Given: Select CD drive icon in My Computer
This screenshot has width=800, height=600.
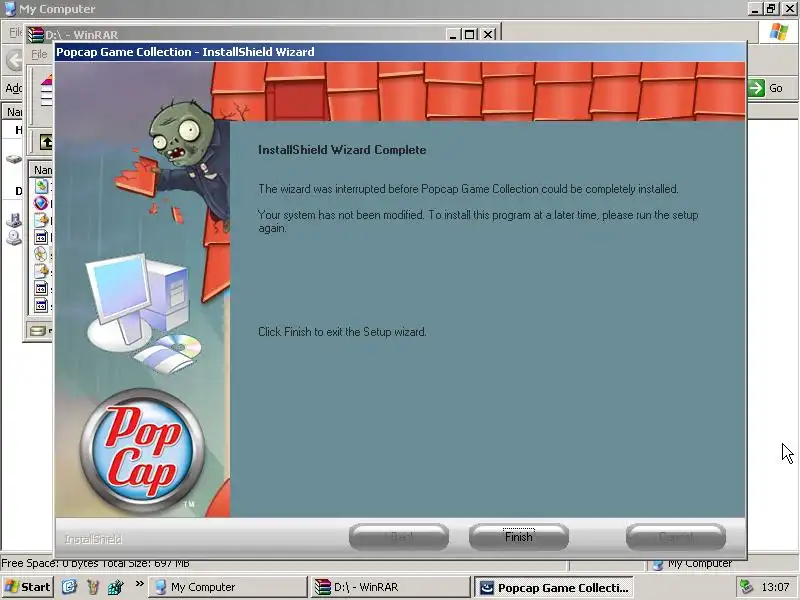Looking at the screenshot, I should coord(14,238).
